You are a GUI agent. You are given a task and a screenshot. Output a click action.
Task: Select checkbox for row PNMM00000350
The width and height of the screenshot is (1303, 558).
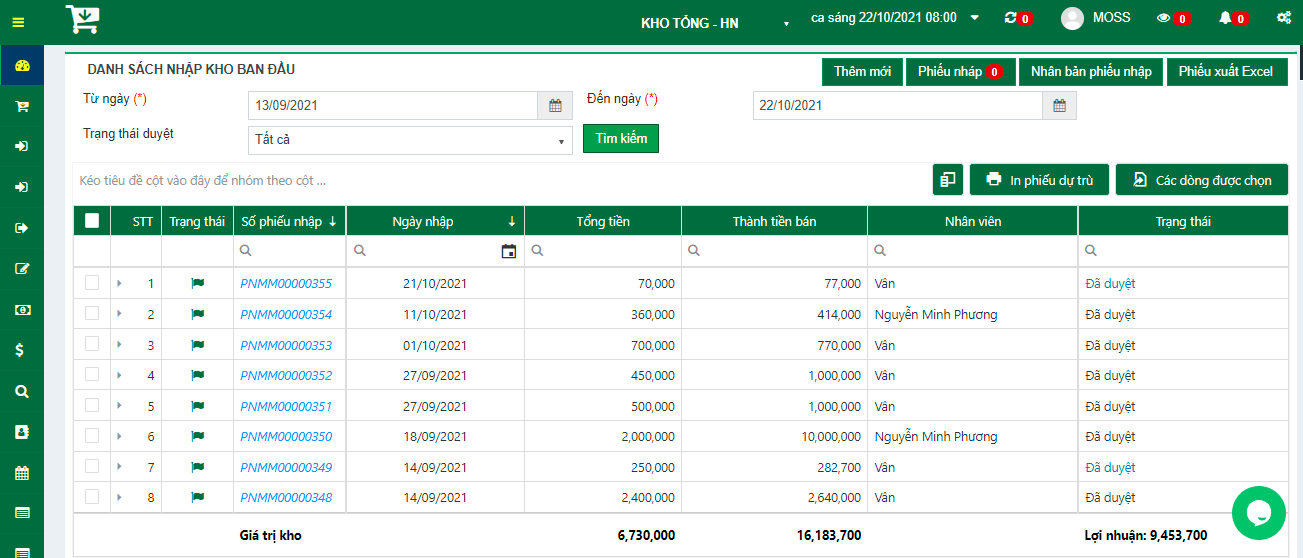(x=92, y=436)
